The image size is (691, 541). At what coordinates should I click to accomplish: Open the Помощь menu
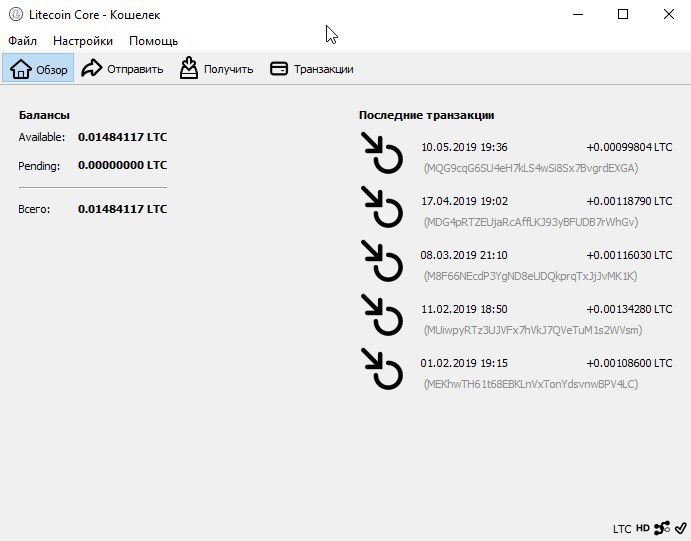pyautogui.click(x=153, y=41)
